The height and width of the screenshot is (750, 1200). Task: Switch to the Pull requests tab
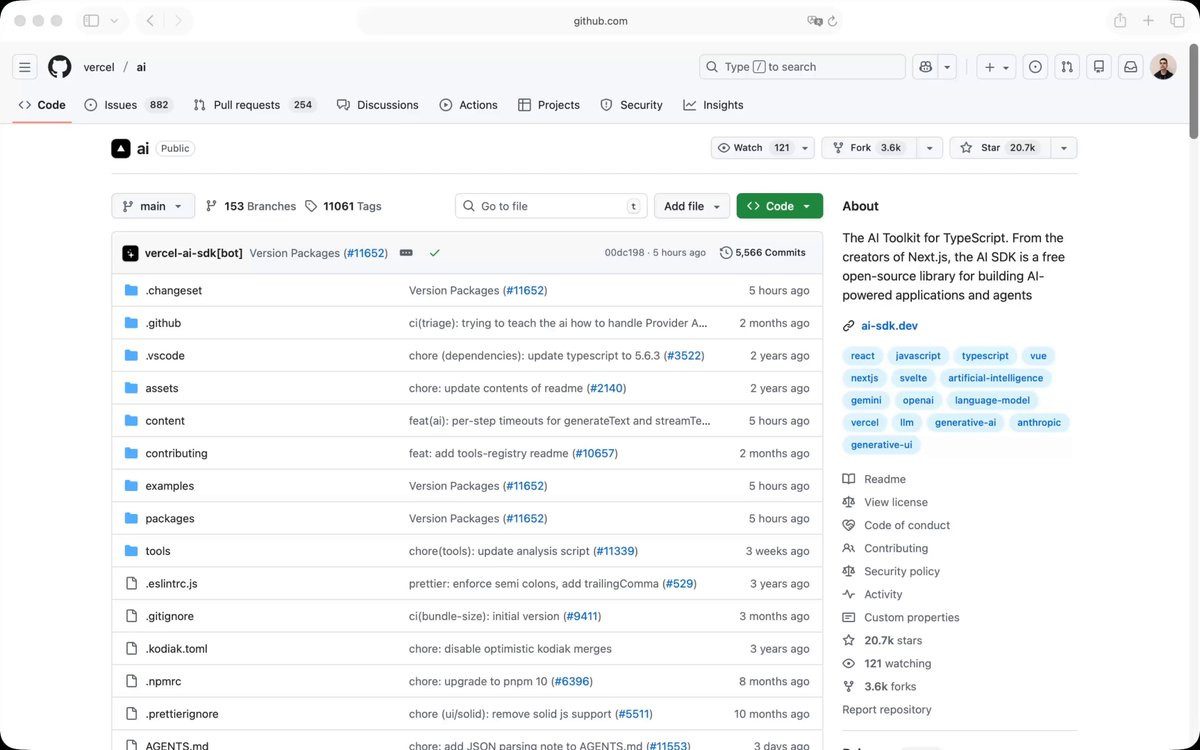tap(255, 105)
